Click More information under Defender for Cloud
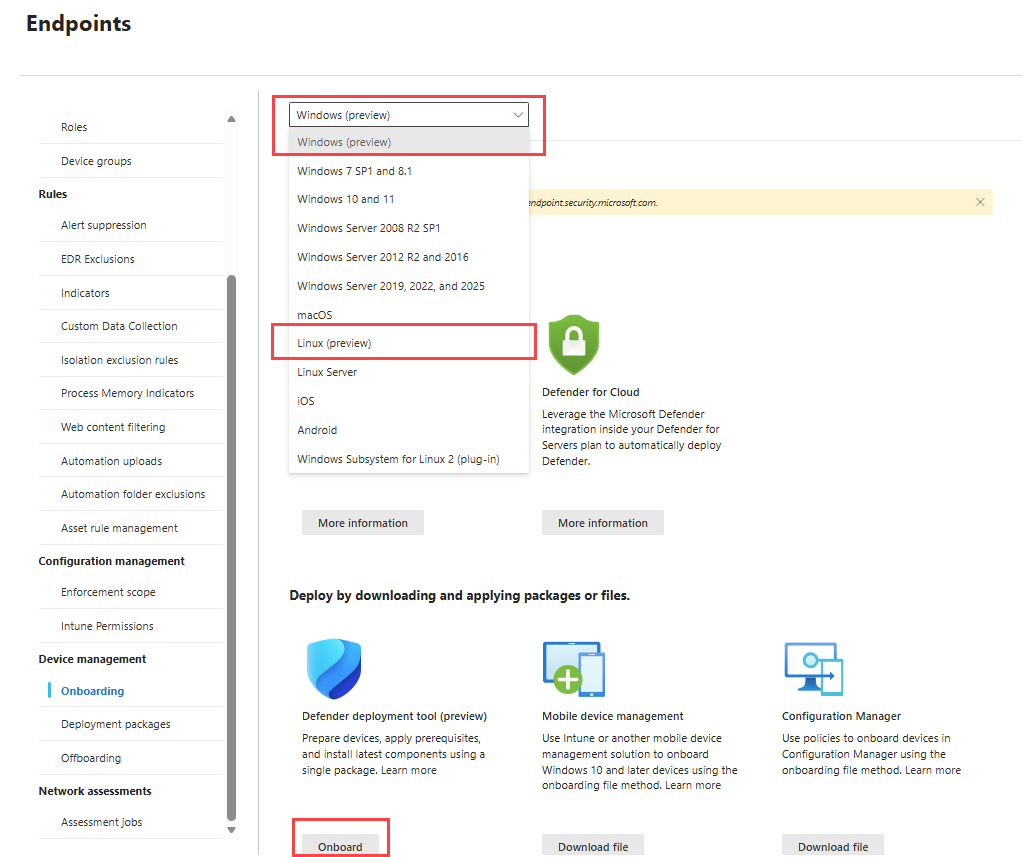Viewport: 1022px width, 857px height. (602, 523)
